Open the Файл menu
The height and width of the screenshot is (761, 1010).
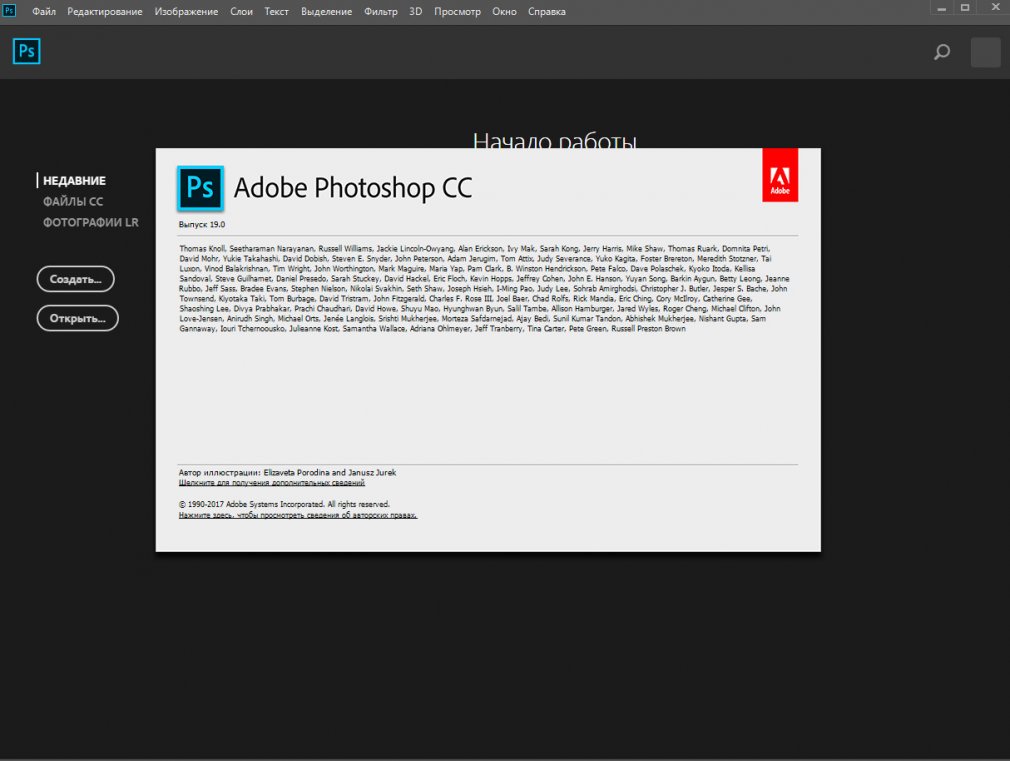click(44, 12)
